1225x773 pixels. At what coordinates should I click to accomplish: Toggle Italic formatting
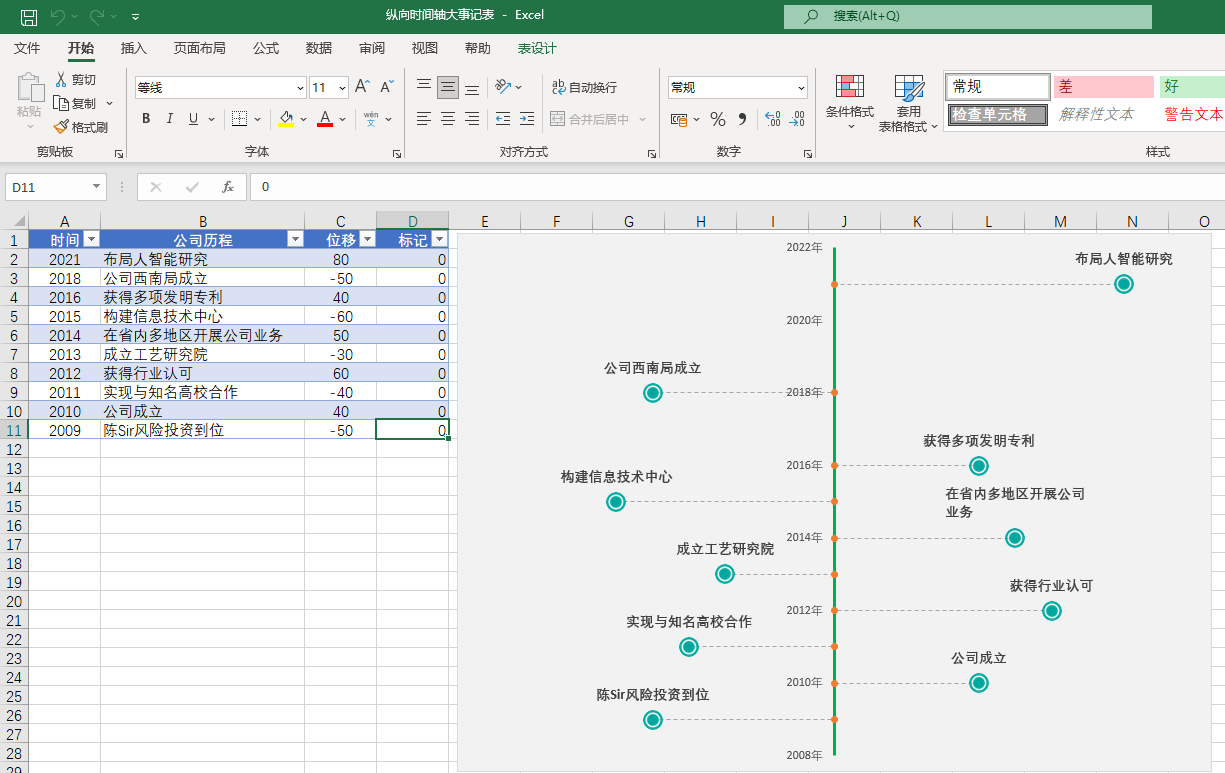click(x=170, y=119)
